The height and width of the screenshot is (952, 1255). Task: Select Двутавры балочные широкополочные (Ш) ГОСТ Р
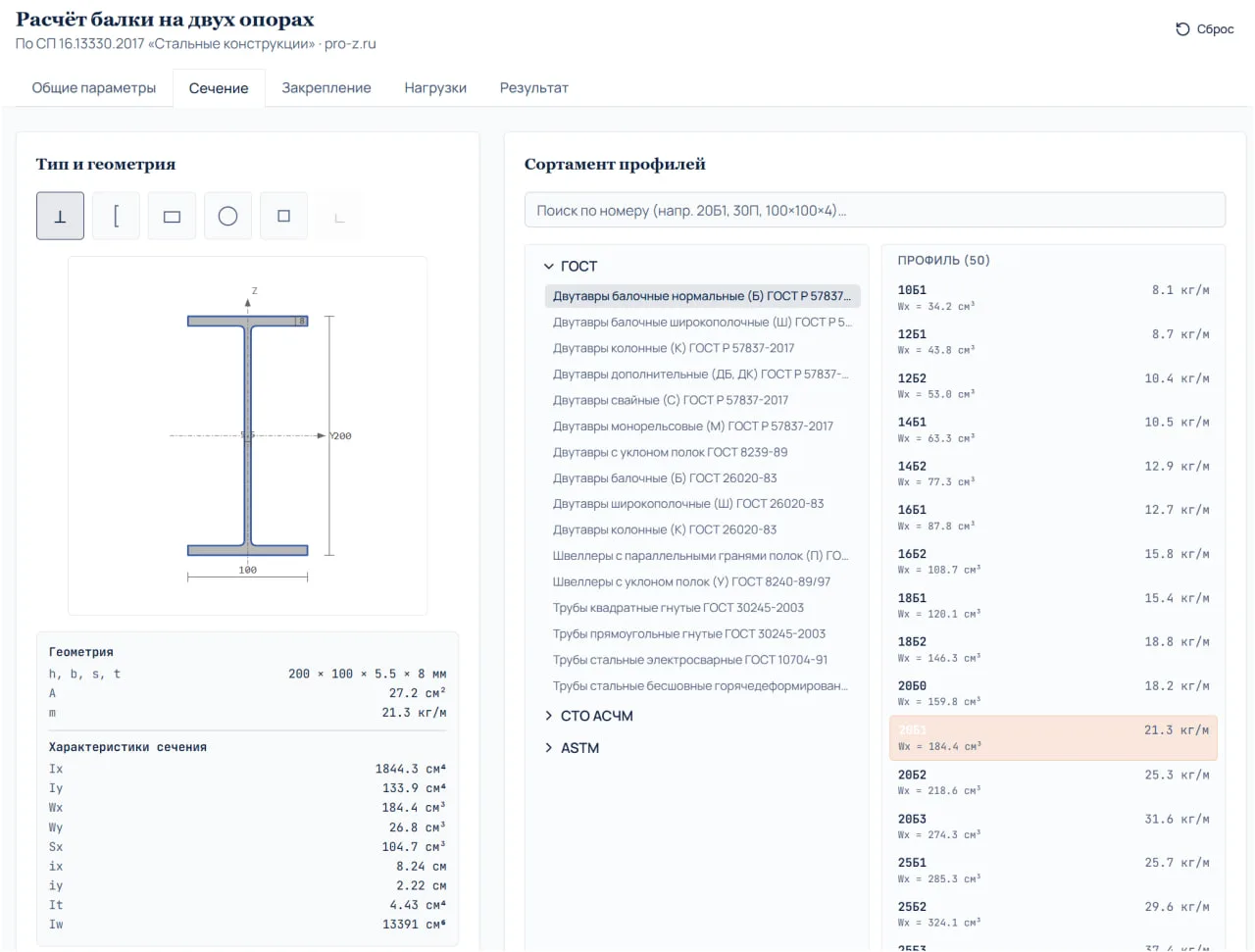pyautogui.click(x=702, y=322)
